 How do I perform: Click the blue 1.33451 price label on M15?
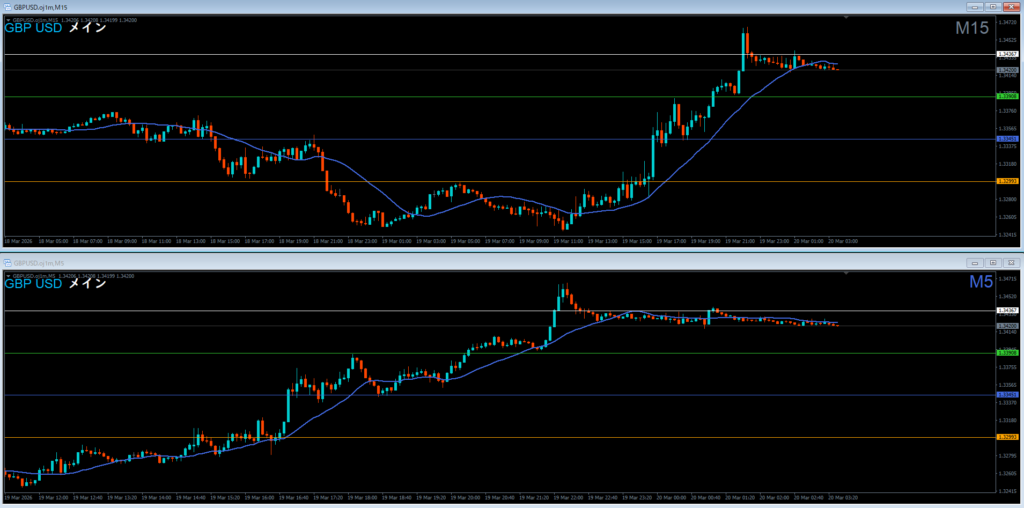tap(1007, 139)
